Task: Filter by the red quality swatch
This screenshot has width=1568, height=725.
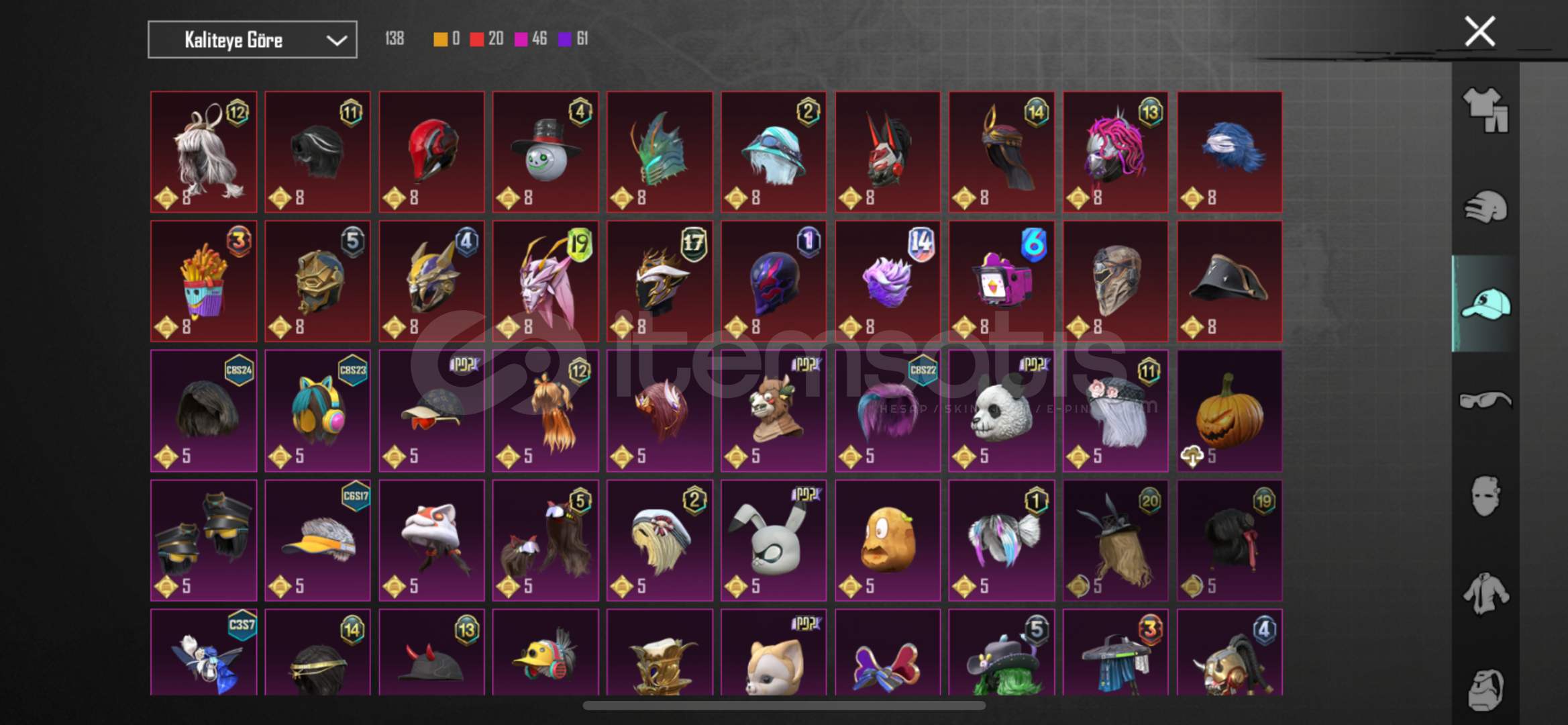Action: (477, 39)
